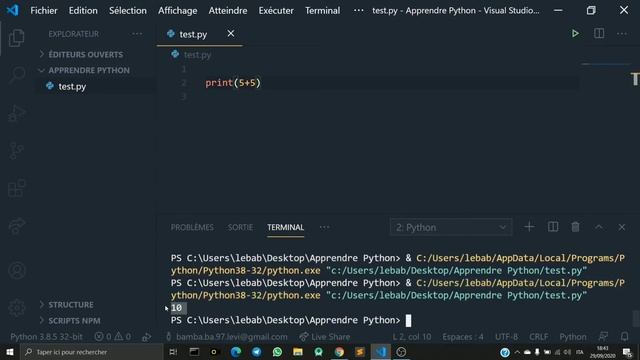Change language mode Python in status bar
This screenshot has width=640, height=360.
pos(573,337)
